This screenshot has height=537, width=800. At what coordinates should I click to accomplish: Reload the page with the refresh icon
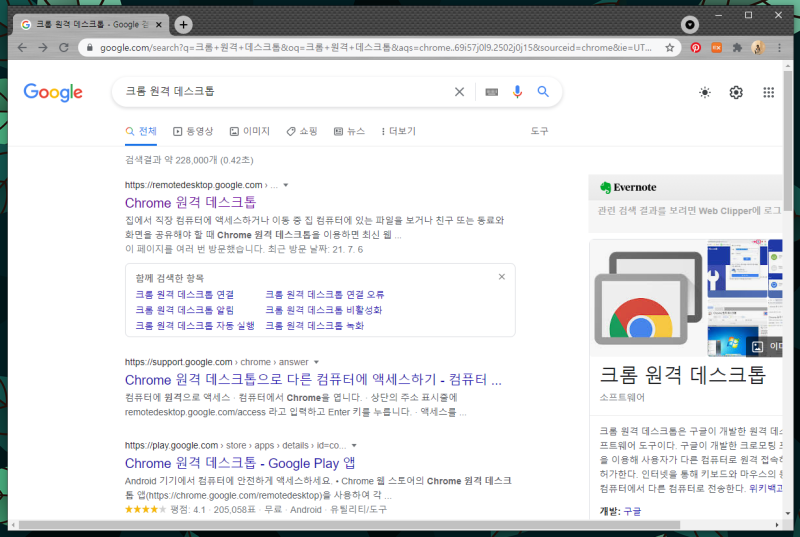[64, 47]
